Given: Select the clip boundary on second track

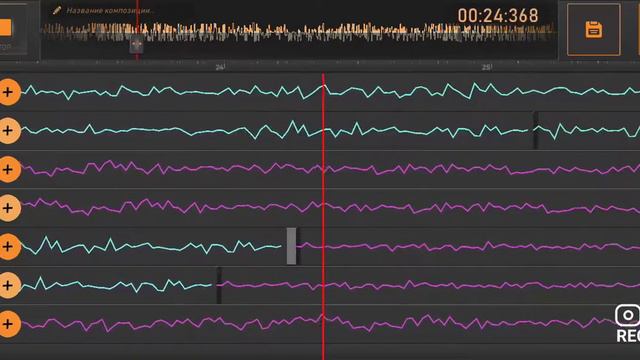Looking at the screenshot, I should (x=536, y=130).
